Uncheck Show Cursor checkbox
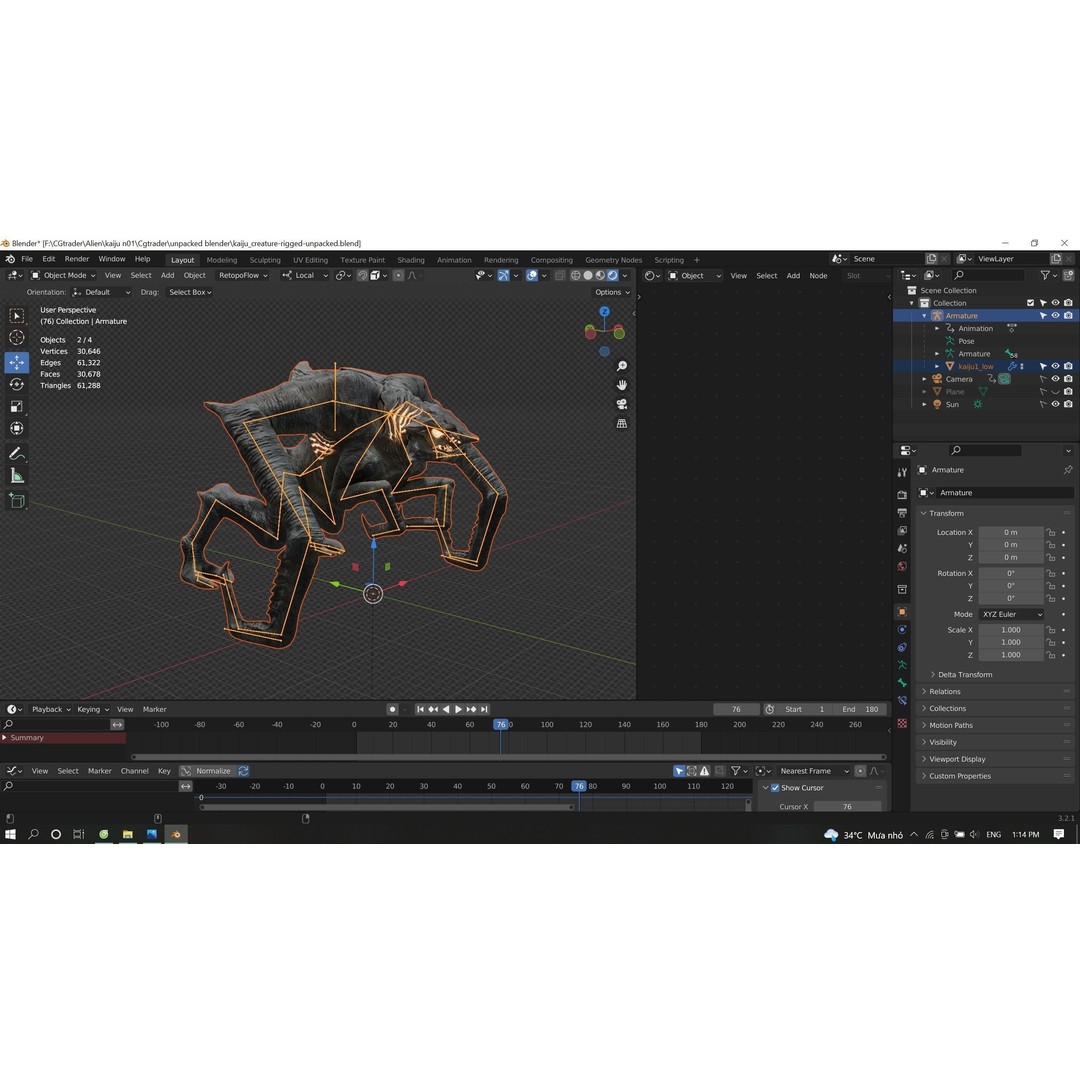 (775, 788)
